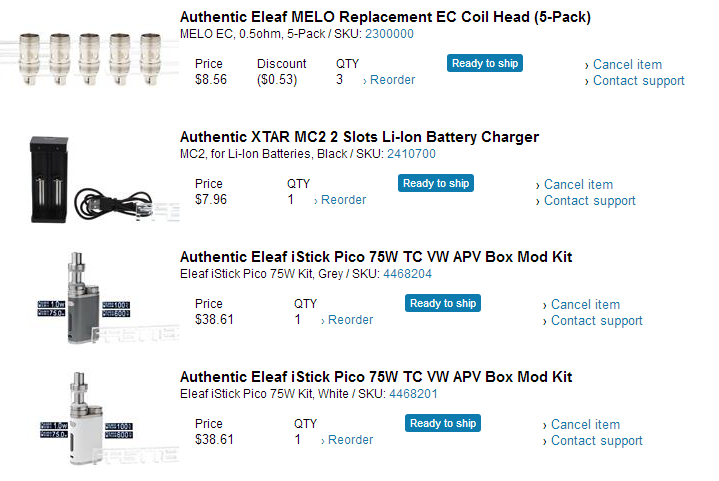Cancel the MELO EC Coil Head item

[627, 65]
